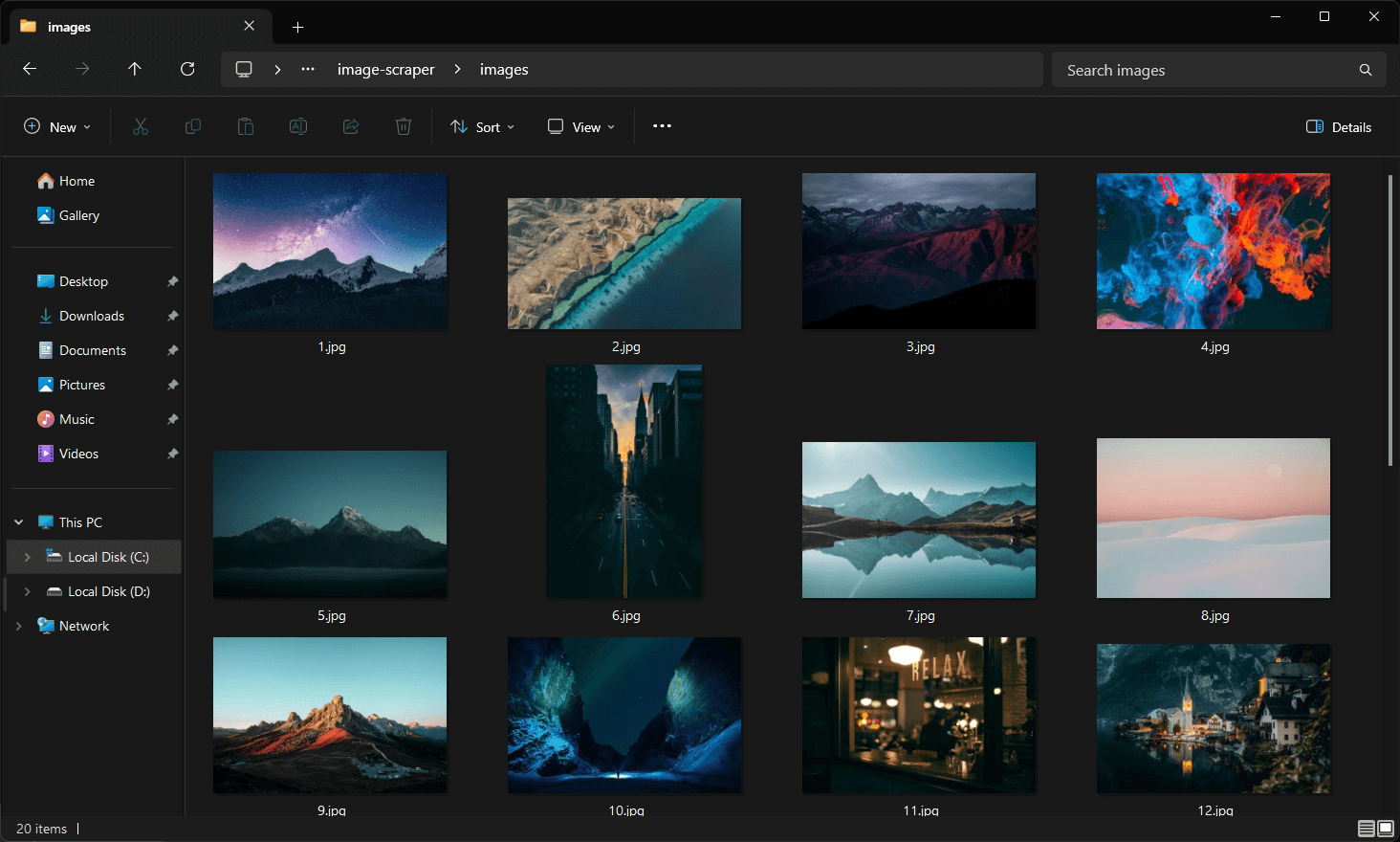Open the Details pane

click(1337, 126)
